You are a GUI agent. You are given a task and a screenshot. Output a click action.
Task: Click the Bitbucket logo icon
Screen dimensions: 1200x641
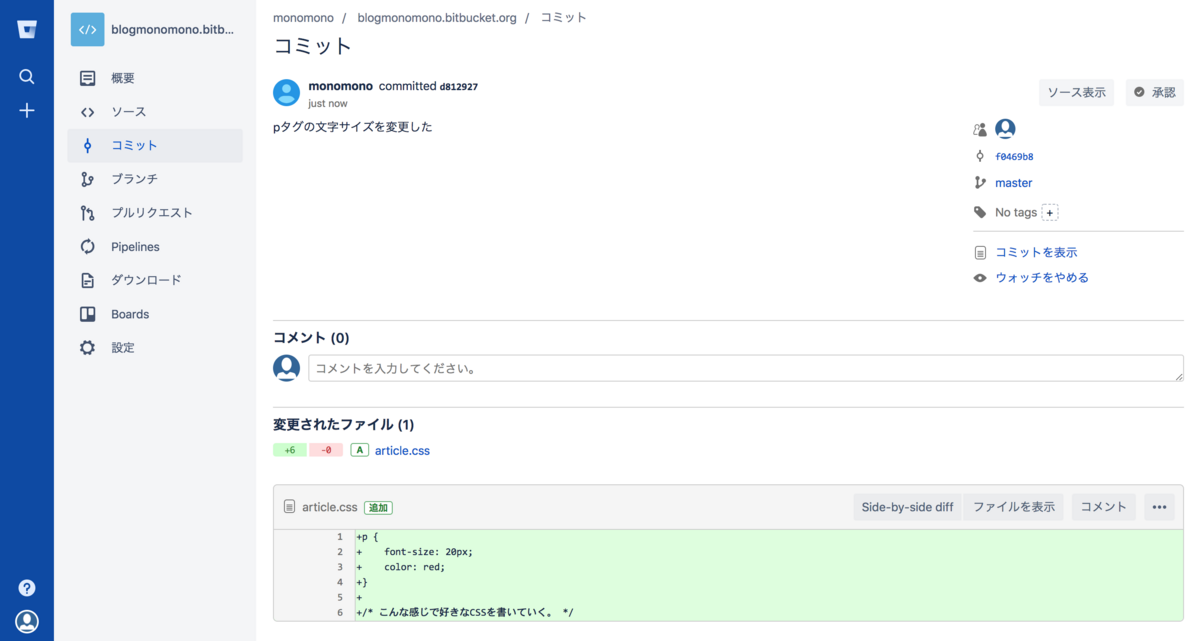point(27,29)
